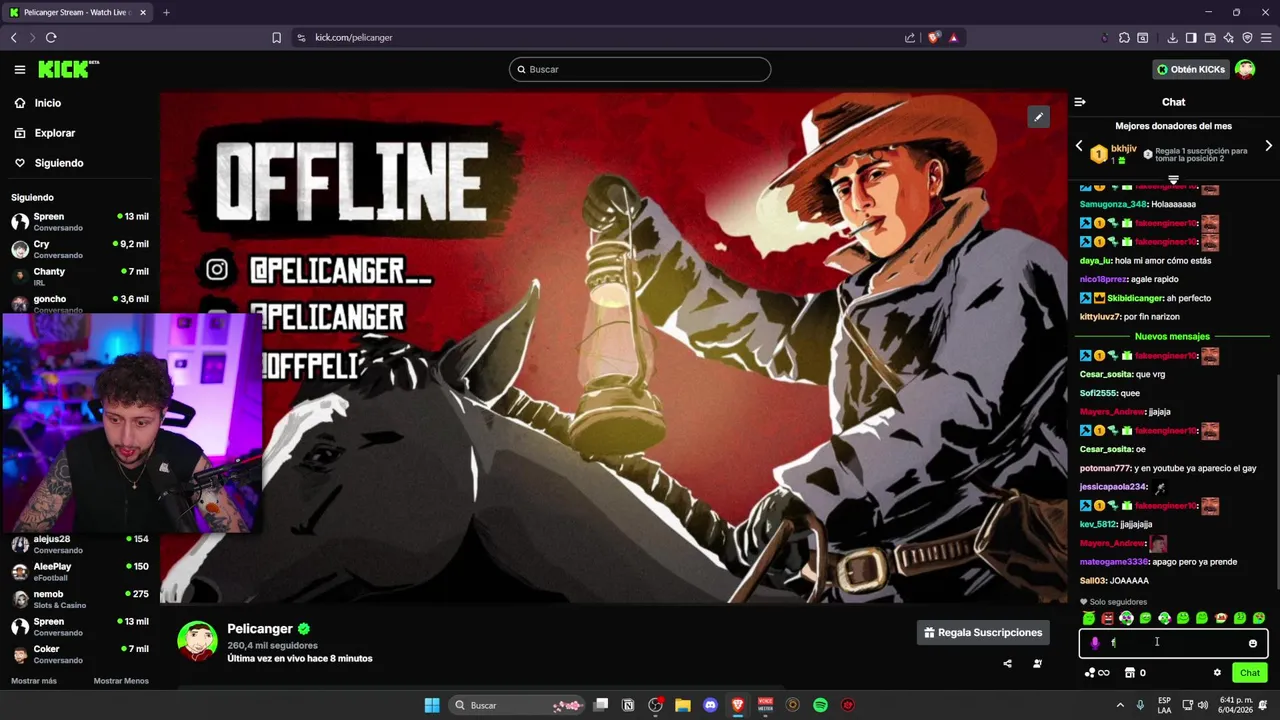Click the user icon beside share
1280x720 pixels.
tap(1037, 664)
